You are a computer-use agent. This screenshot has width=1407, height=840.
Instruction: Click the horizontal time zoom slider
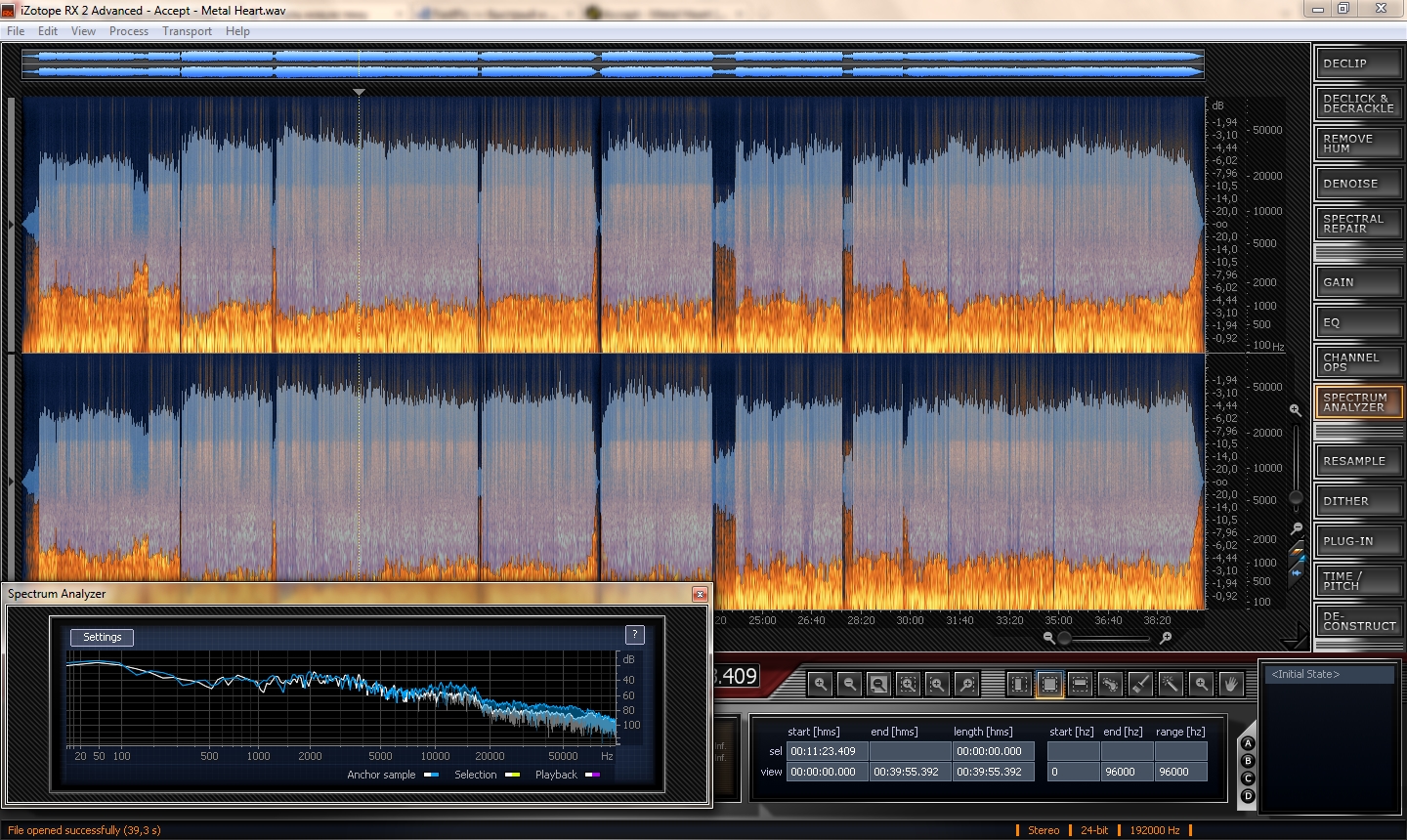pos(1106,639)
